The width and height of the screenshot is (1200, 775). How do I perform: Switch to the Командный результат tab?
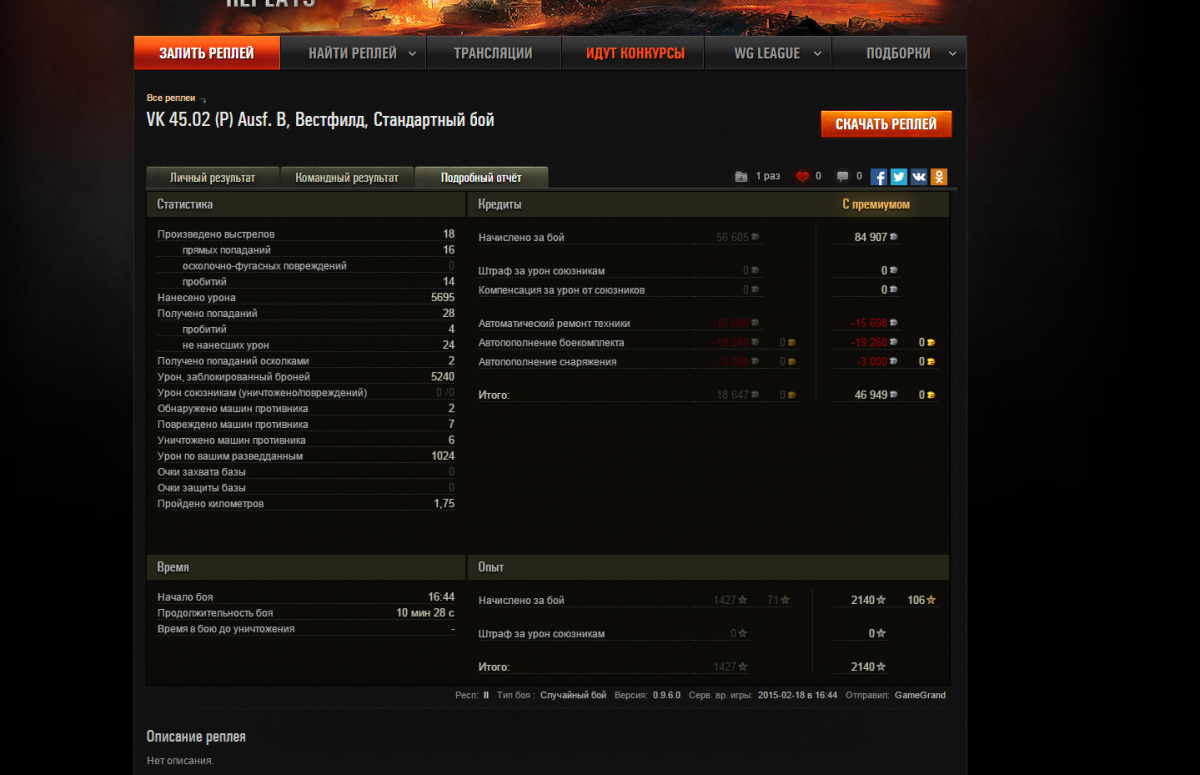click(347, 178)
